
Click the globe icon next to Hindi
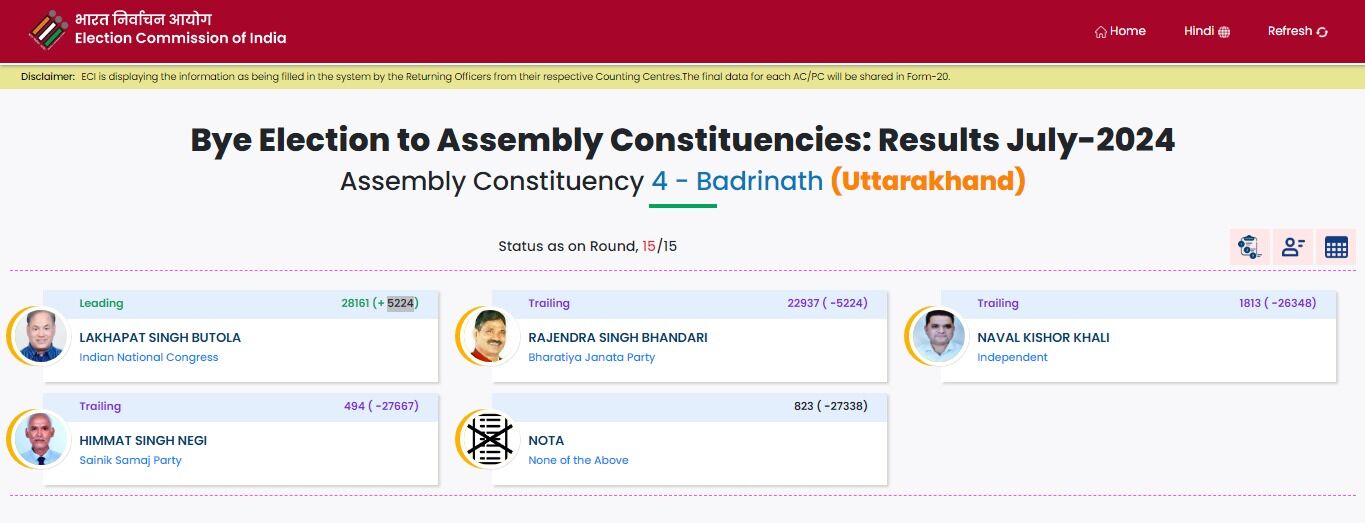coord(1224,32)
